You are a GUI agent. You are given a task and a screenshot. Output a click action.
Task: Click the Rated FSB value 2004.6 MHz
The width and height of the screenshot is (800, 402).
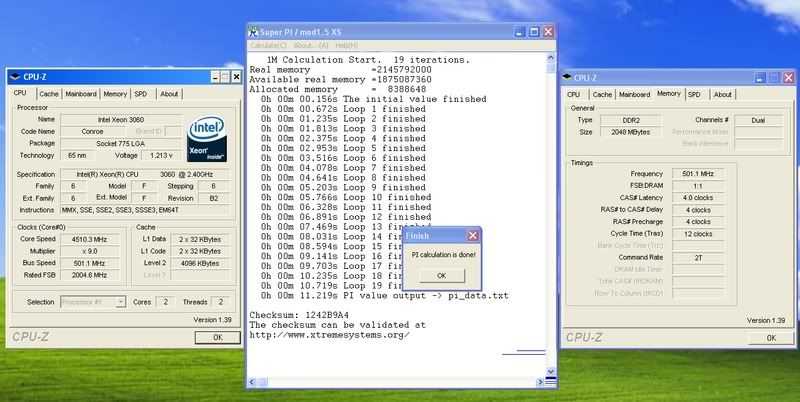90,275
